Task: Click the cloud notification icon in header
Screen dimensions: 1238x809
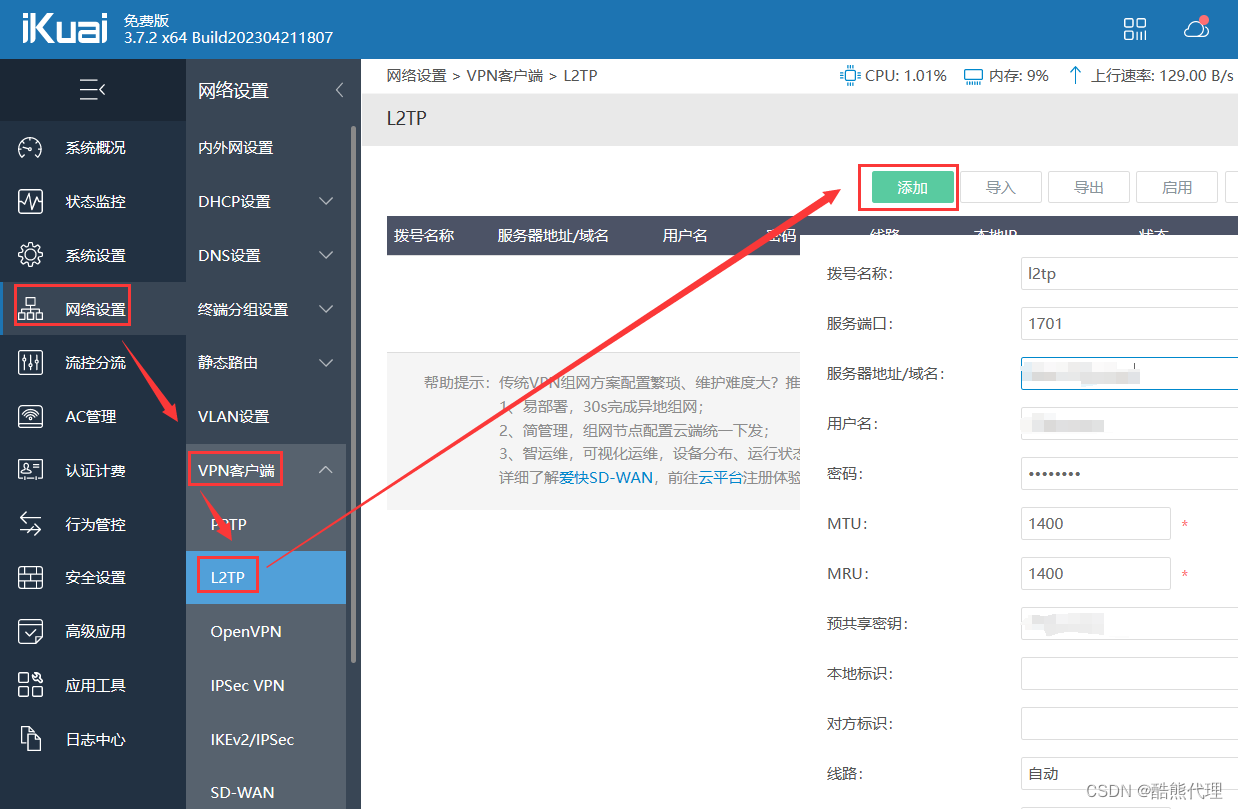Action: pyautogui.click(x=1196, y=28)
